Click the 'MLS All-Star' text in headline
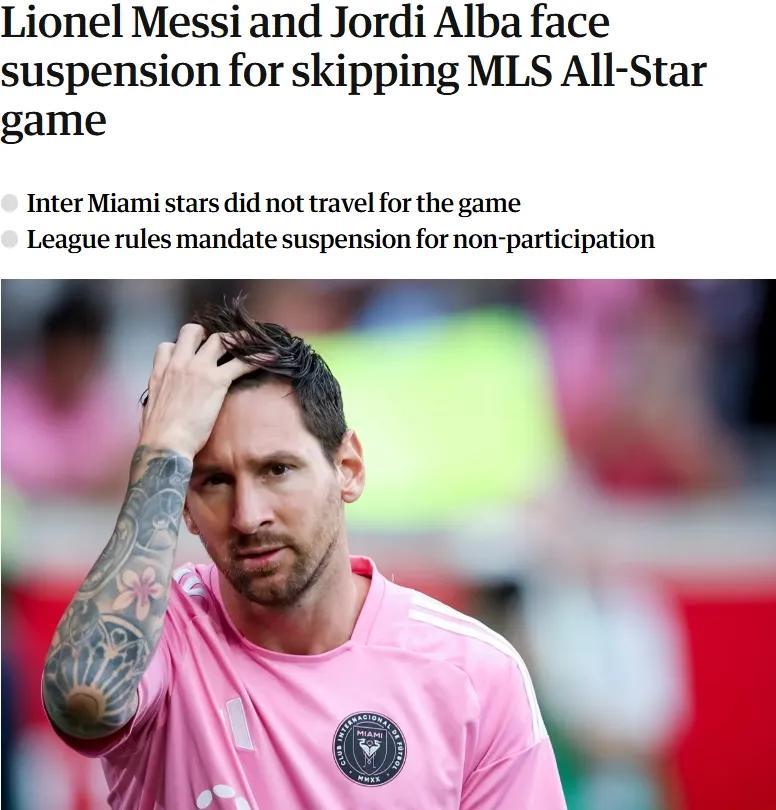Viewport: 776px width, 810px height. pos(586,71)
